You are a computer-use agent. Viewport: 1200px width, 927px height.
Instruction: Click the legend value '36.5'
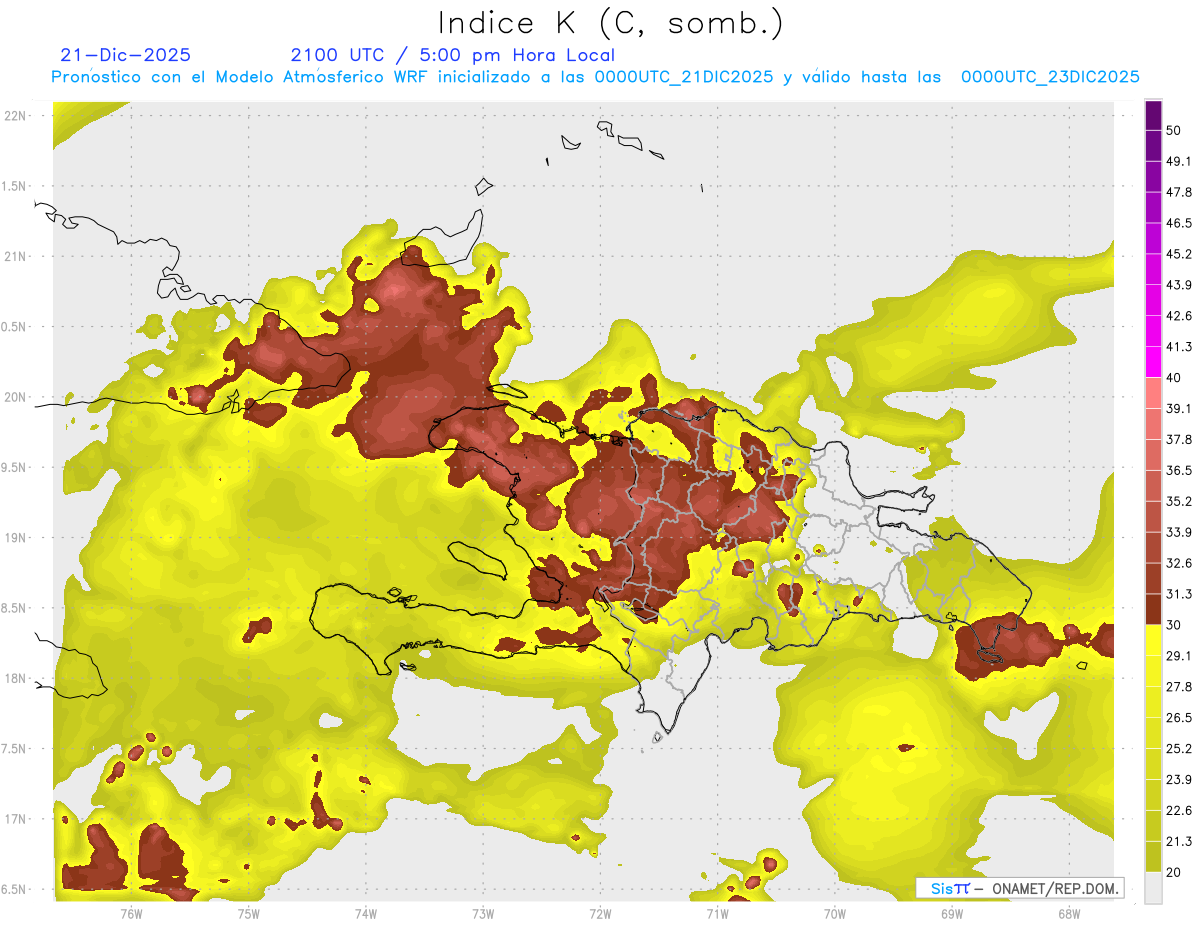coord(1179,470)
